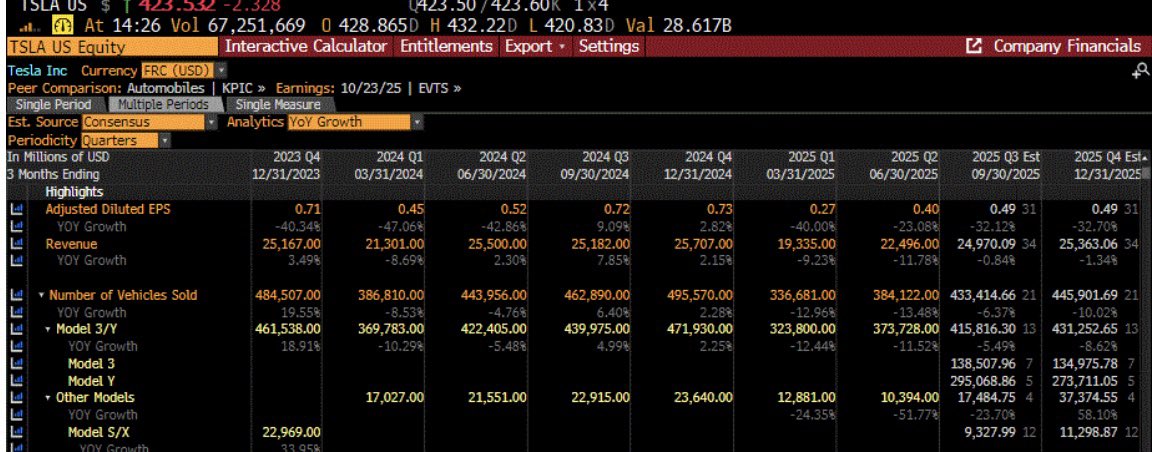The image size is (1152, 452).
Task: Open the Periodicity Quarters dropdown
Action: 126,140
